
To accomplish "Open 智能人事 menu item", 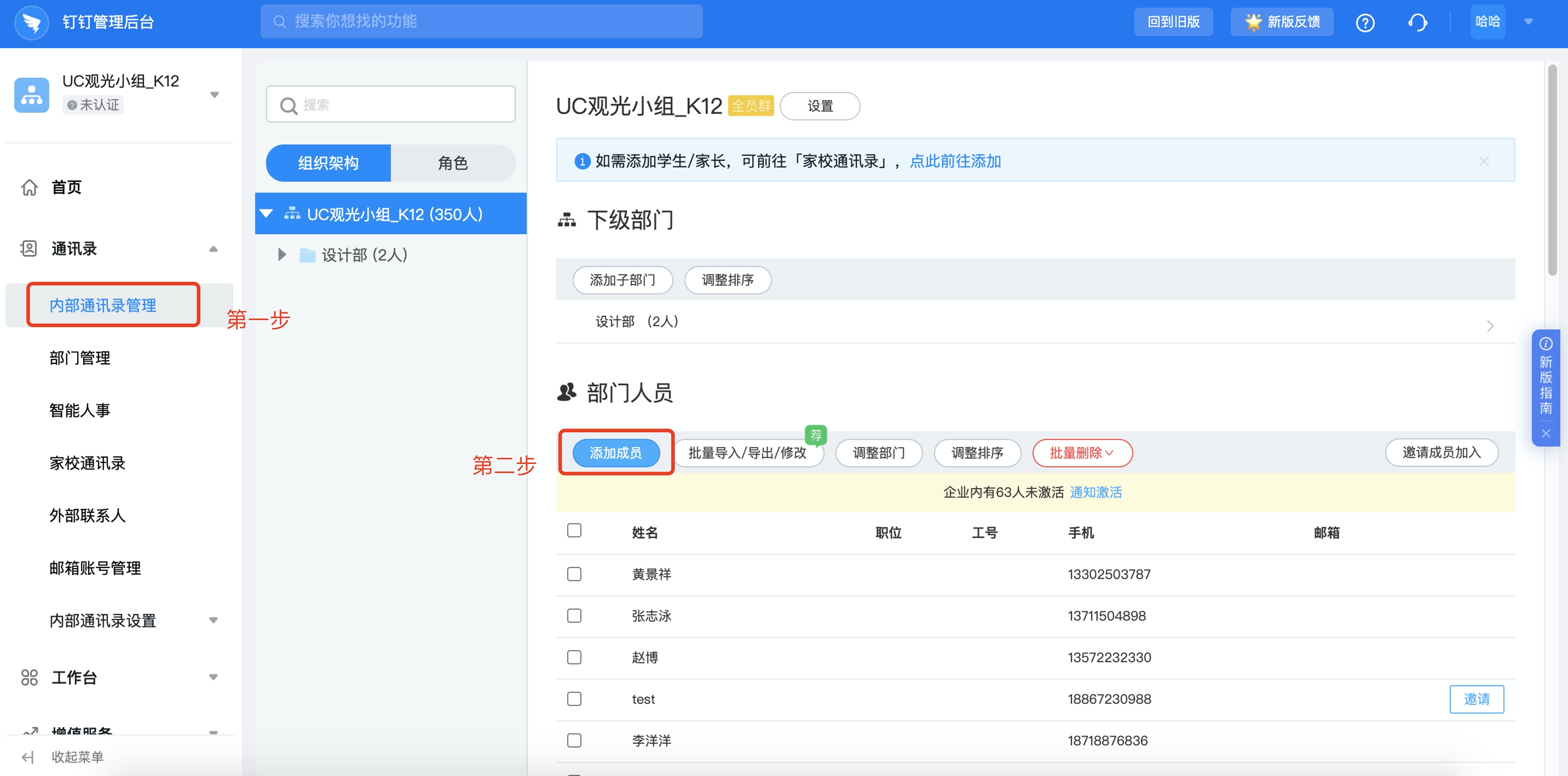I will pyautogui.click(x=80, y=410).
